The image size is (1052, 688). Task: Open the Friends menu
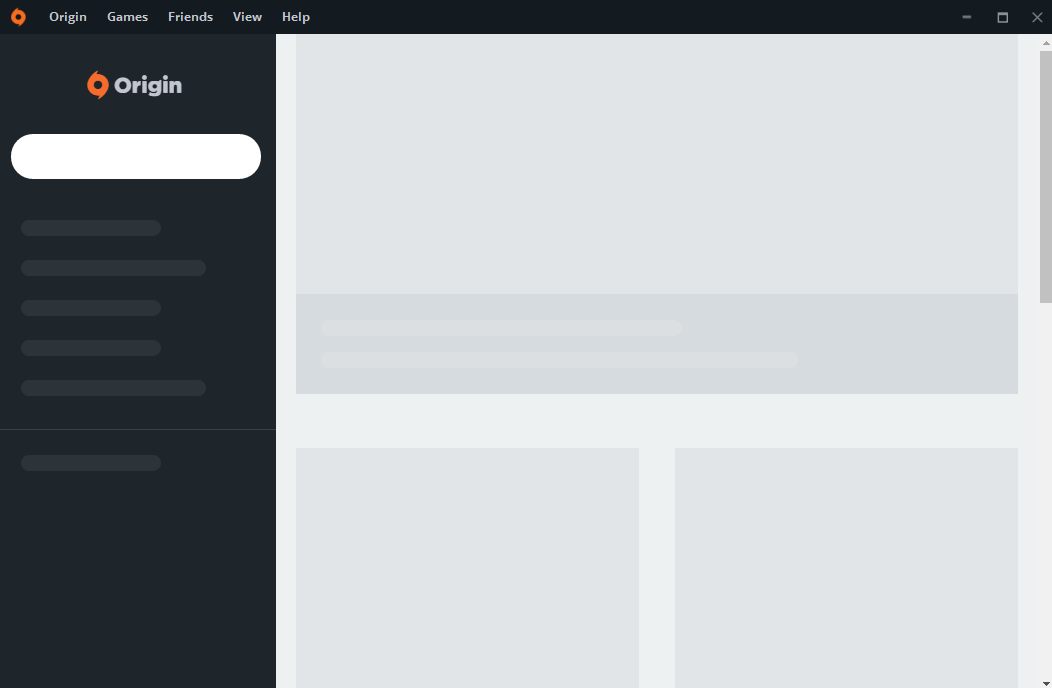coord(191,17)
